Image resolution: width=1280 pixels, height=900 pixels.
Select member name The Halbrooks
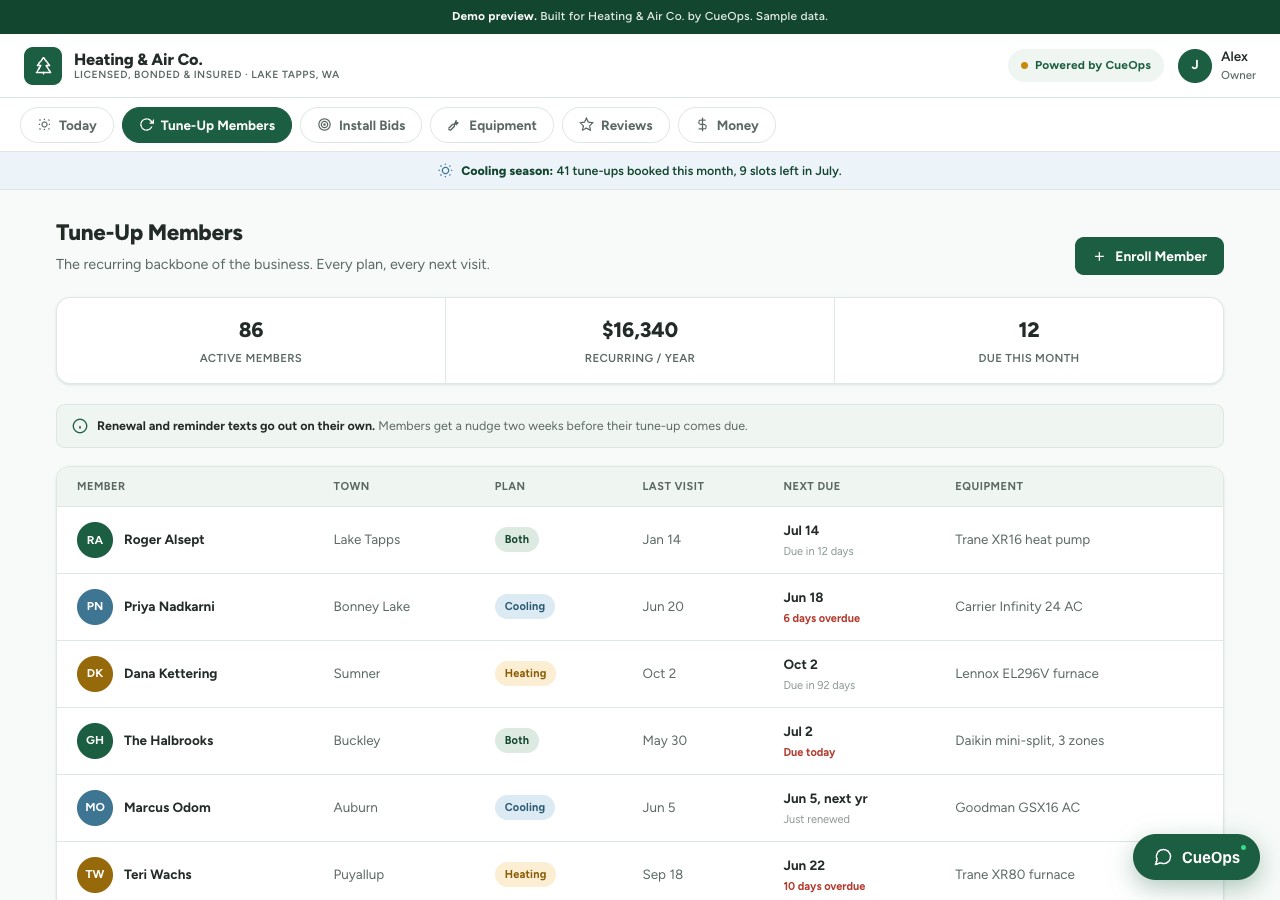tap(168, 741)
